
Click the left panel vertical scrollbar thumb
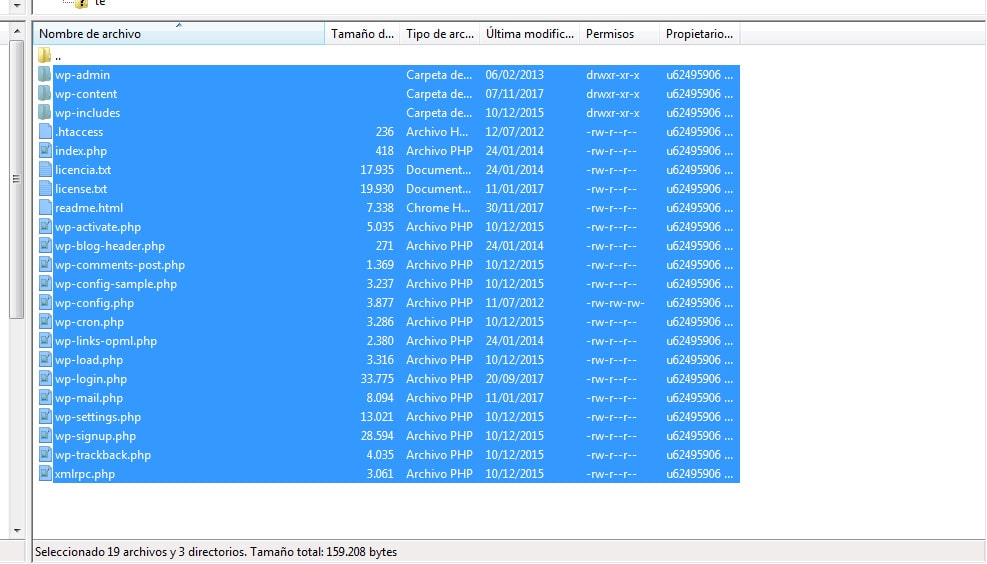point(15,180)
